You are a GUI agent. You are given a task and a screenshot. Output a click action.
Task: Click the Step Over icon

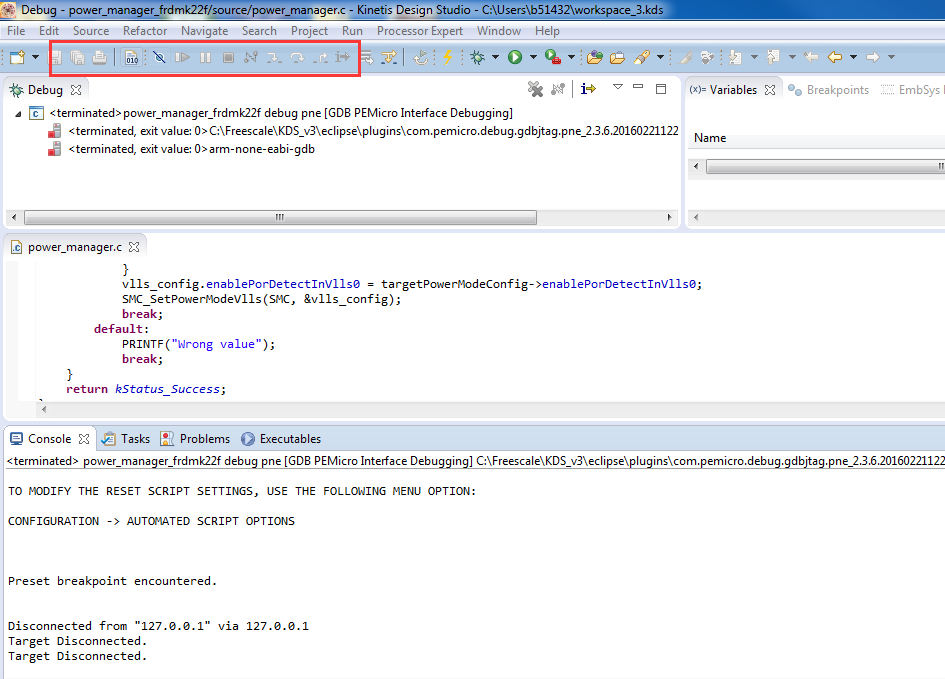tap(297, 57)
